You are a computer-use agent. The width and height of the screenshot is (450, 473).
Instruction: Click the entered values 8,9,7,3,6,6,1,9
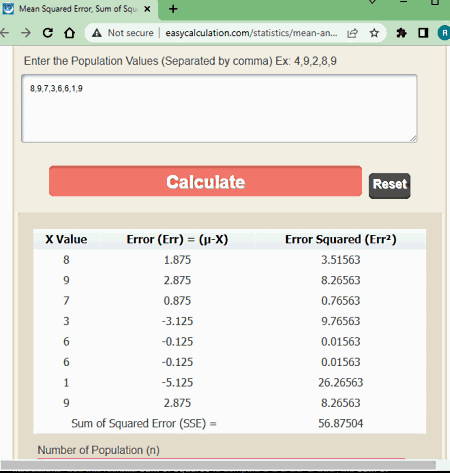(56, 88)
